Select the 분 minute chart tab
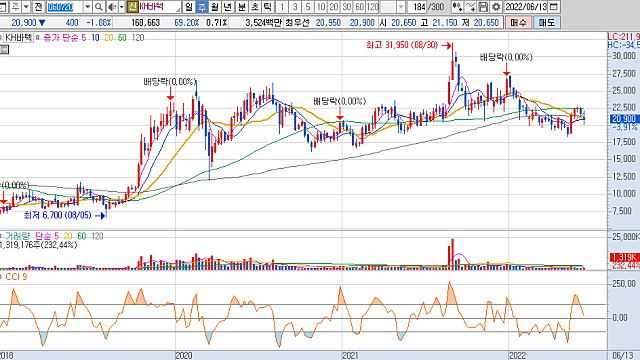The height and width of the screenshot is (360, 640). pyautogui.click(x=242, y=7)
